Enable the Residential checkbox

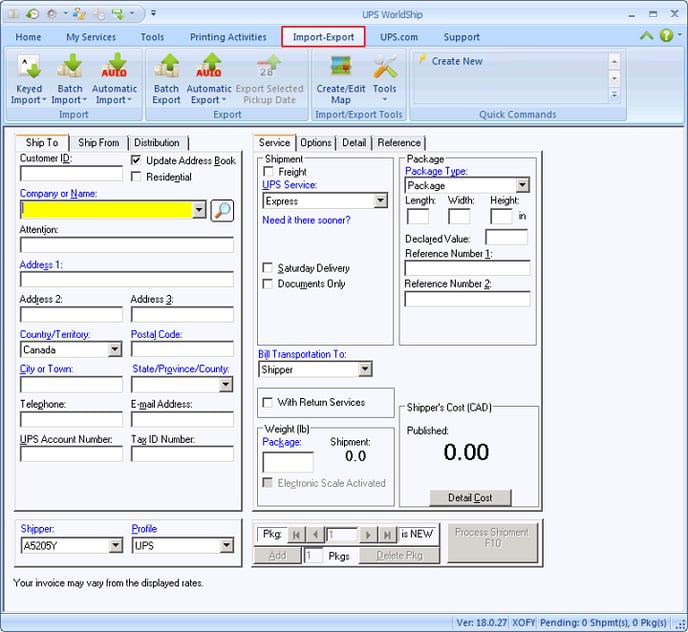[137, 177]
